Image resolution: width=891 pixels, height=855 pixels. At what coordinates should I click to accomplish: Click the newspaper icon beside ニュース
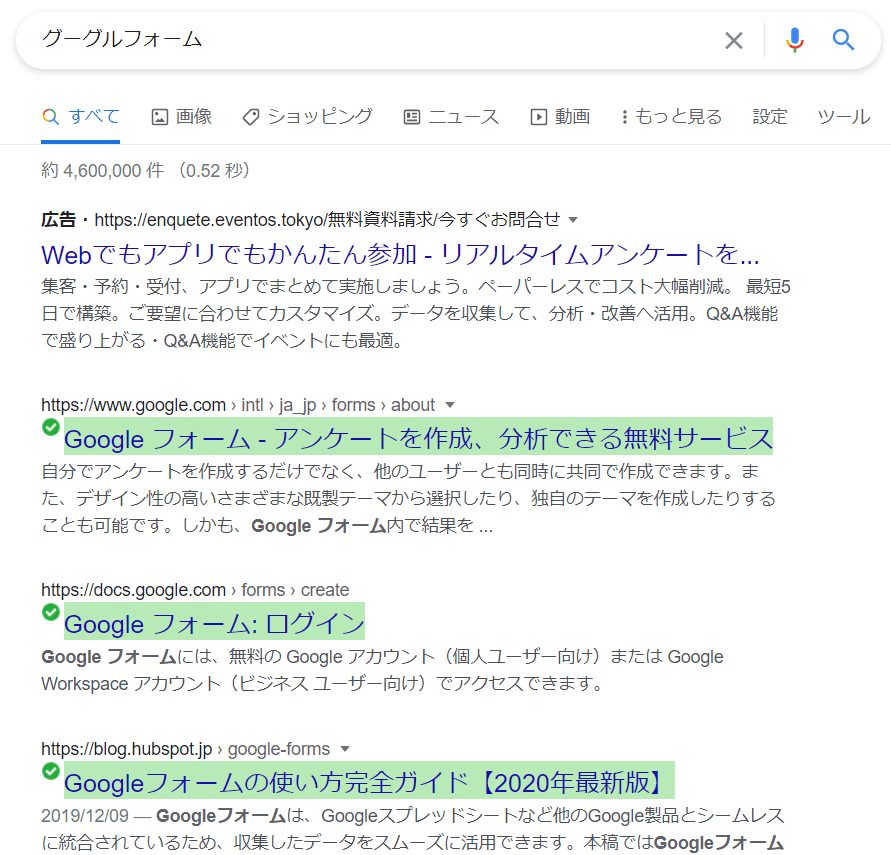(412, 117)
